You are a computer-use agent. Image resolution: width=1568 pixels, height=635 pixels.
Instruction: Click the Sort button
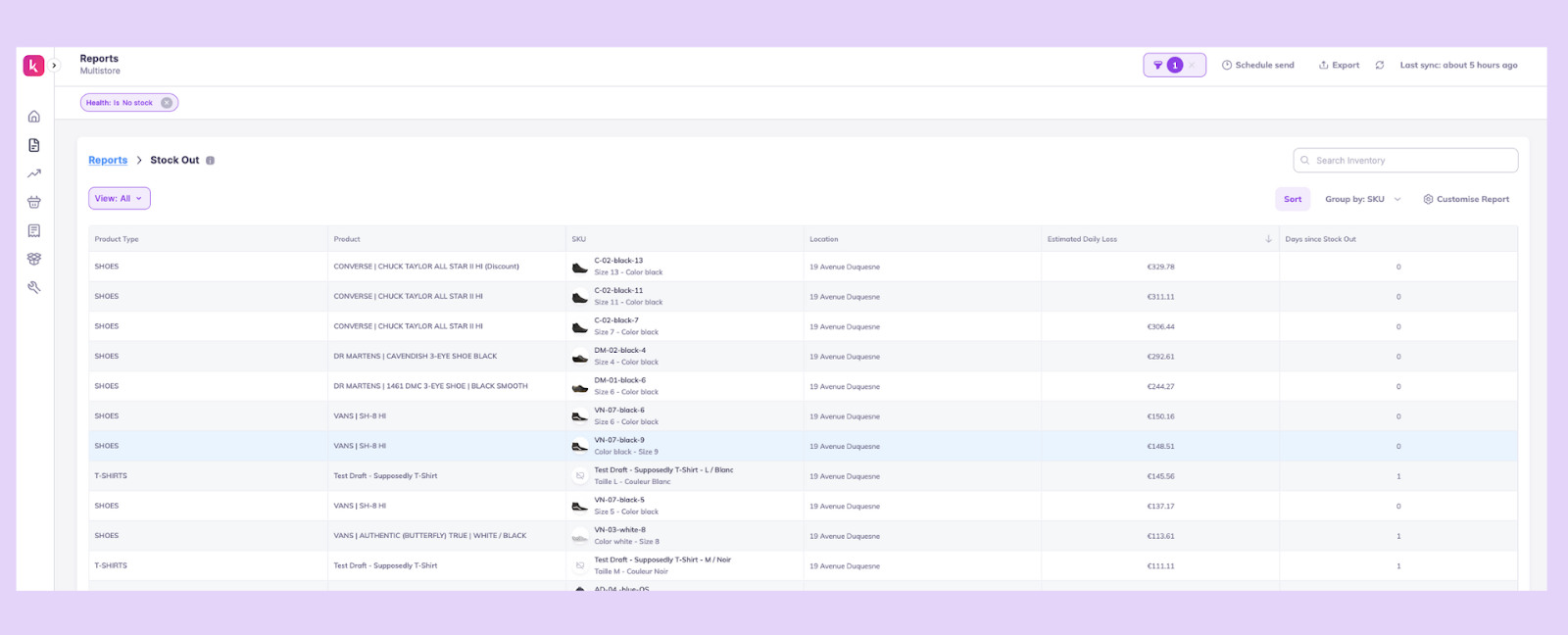click(x=1293, y=199)
